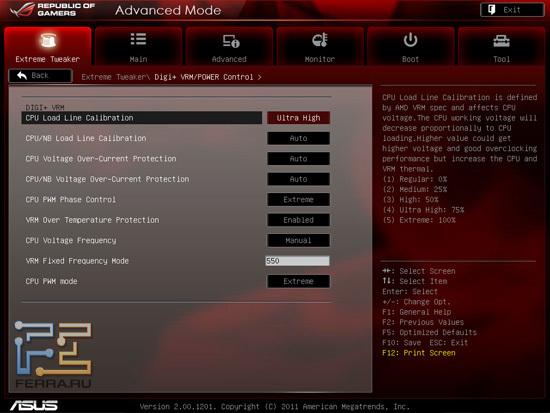Go to the Boot tab

(410, 46)
